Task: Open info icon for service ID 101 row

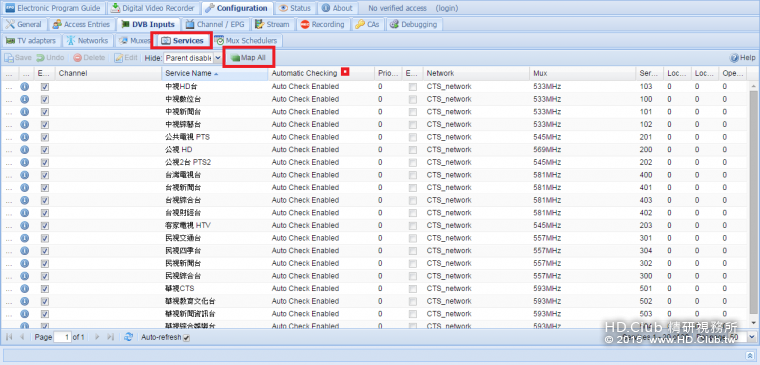Action: click(24, 112)
